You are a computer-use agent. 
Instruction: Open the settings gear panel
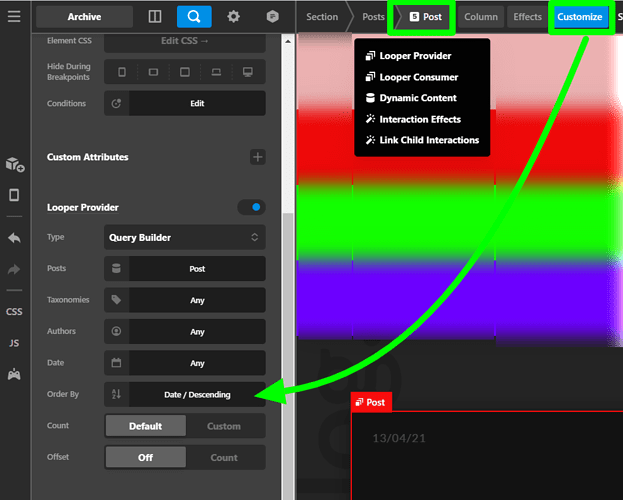233,16
